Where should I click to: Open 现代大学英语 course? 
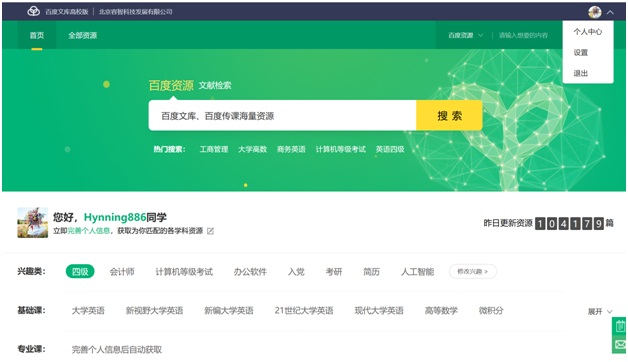(x=379, y=311)
